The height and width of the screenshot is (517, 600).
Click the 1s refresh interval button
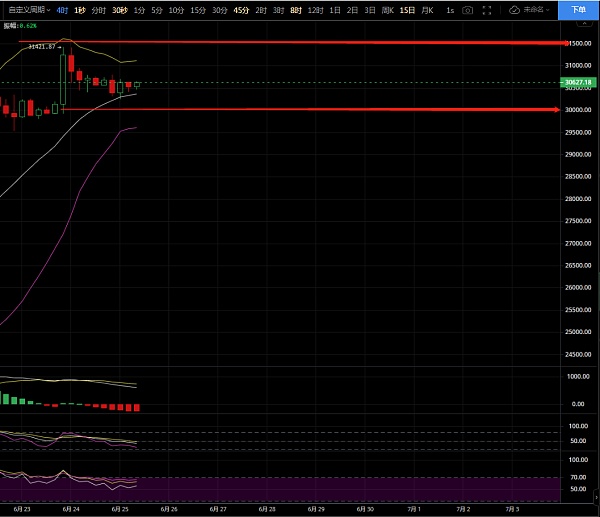click(x=449, y=9)
